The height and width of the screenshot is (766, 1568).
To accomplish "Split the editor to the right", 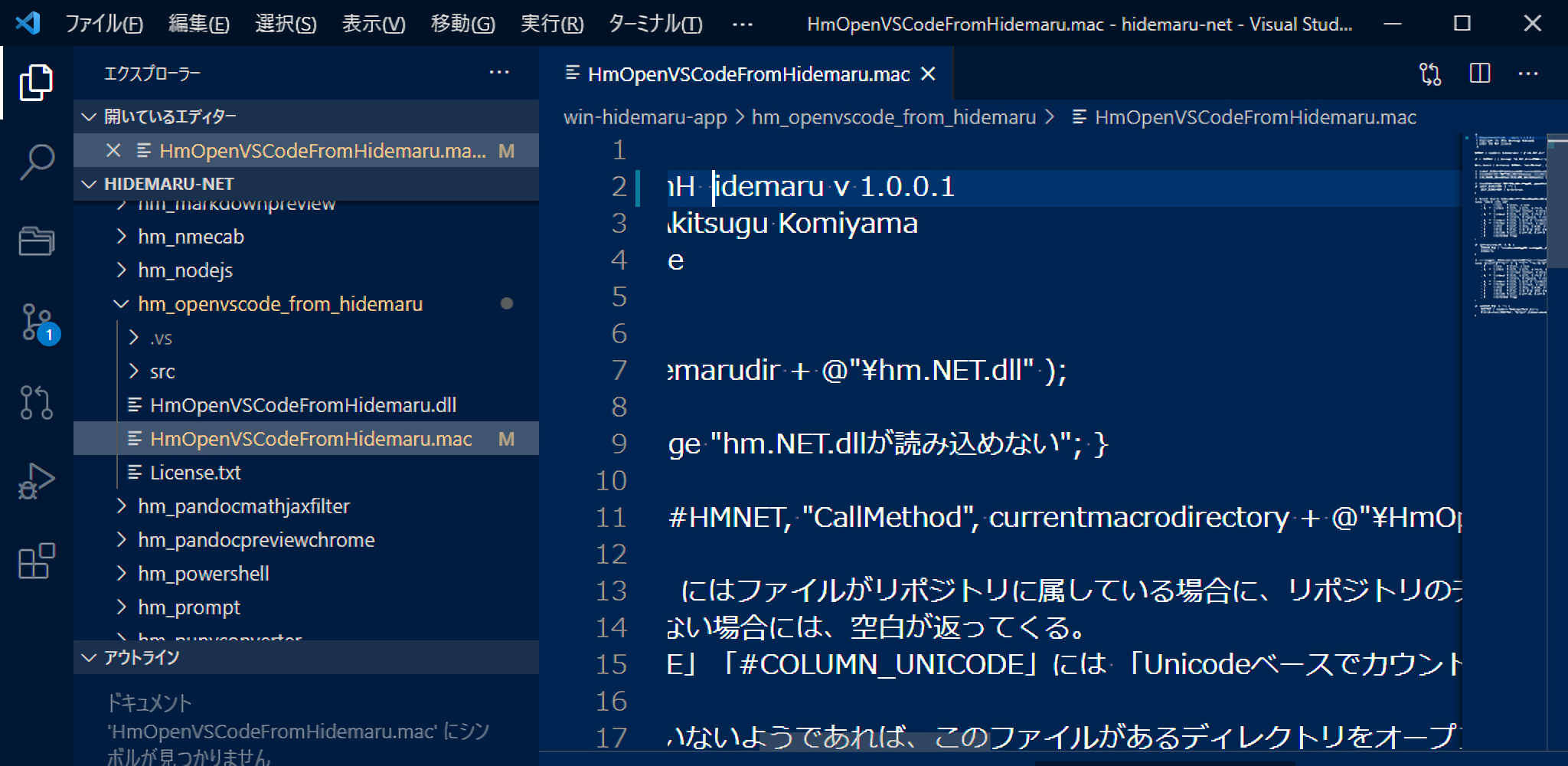I will coord(1479,74).
